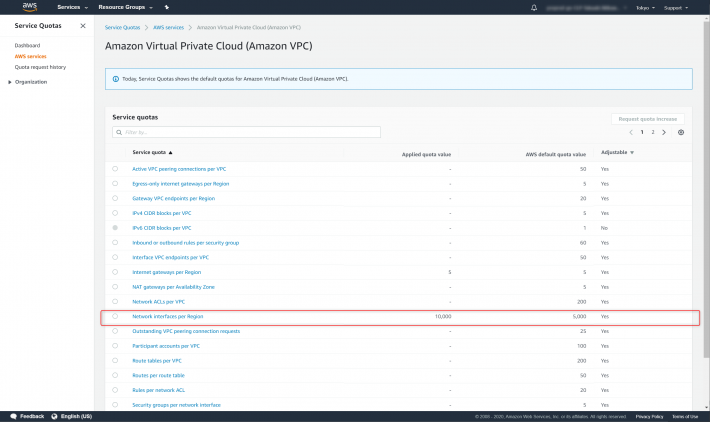This screenshot has width=710, height=422.
Task: Open the pin shortcuts icon in top bar
Action: click(167, 7)
